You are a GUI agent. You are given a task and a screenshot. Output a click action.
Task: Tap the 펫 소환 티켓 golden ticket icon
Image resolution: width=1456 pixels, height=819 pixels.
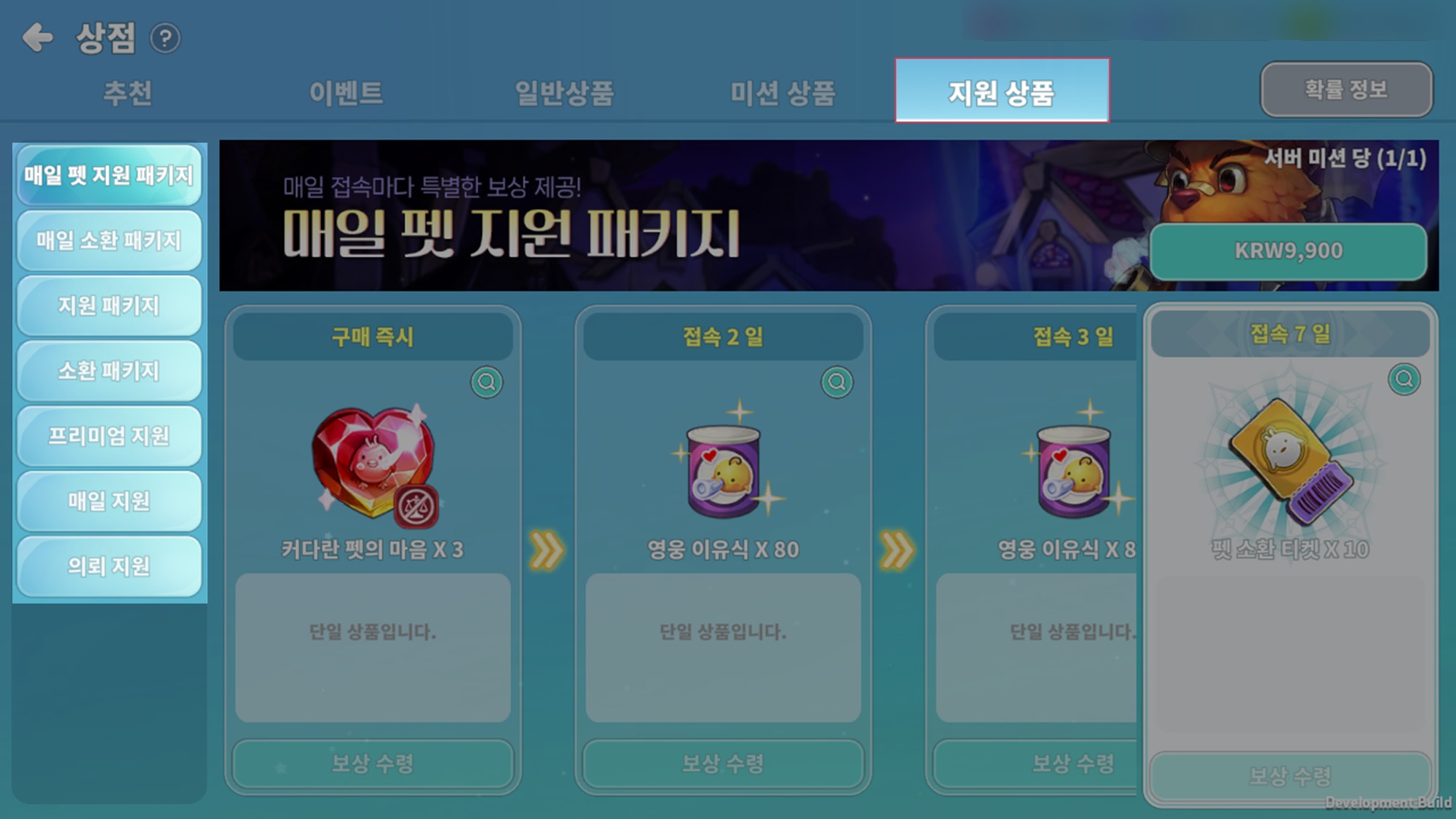coord(1290,461)
